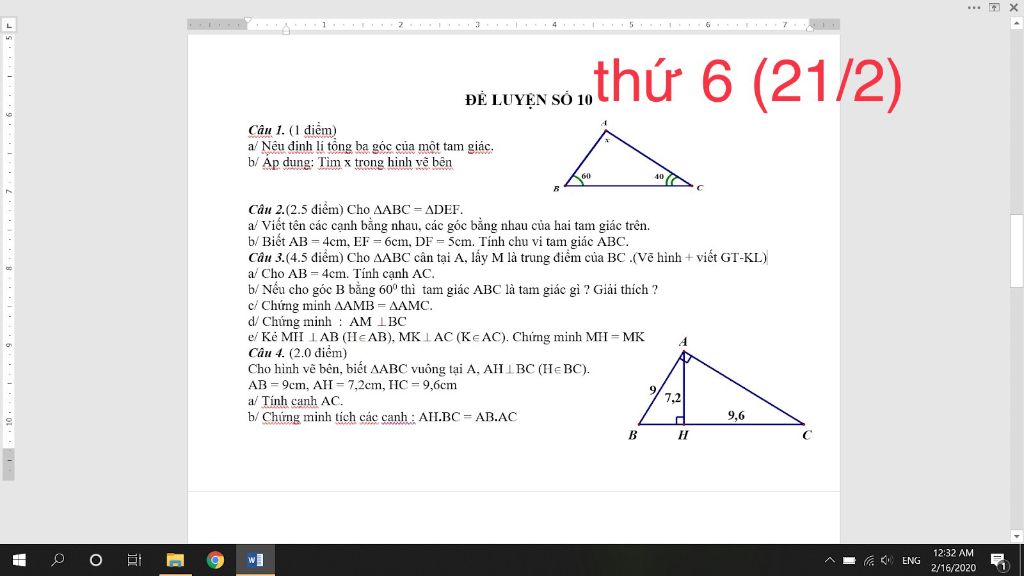Open volume speaker icon
1024x576 pixels.
886,560
